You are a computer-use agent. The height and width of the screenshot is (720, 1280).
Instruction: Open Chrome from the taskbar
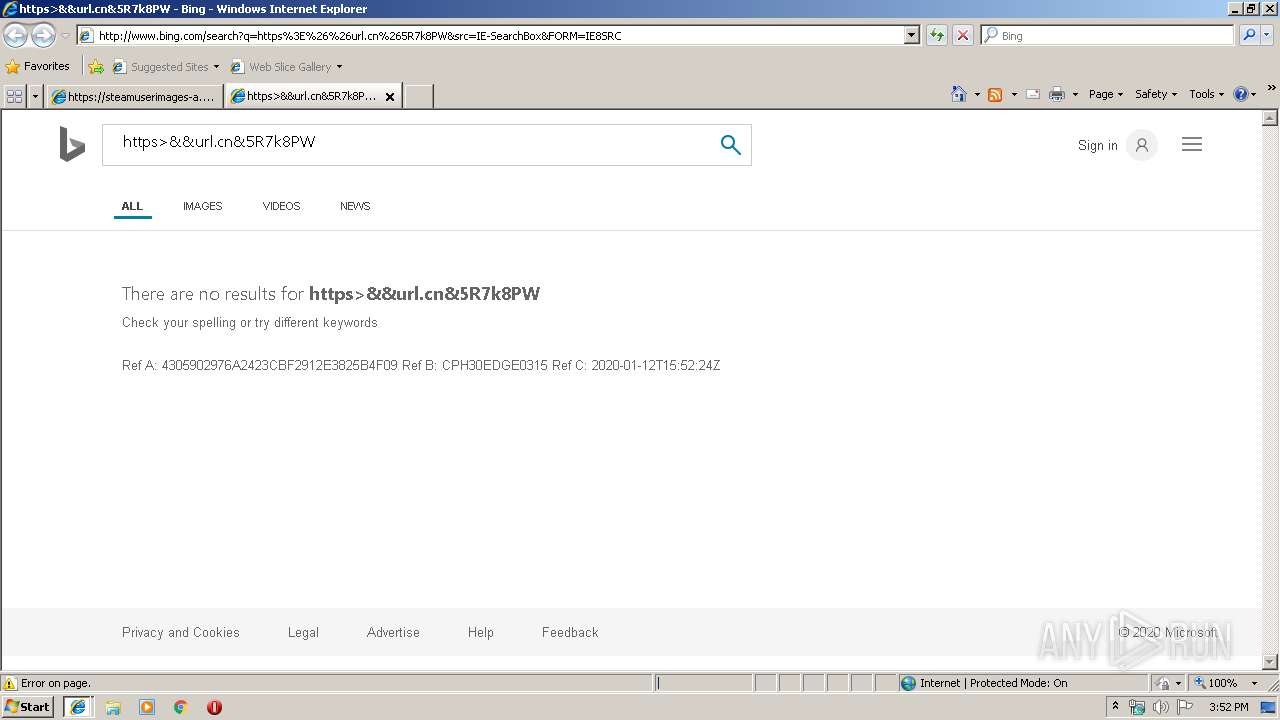(181, 707)
